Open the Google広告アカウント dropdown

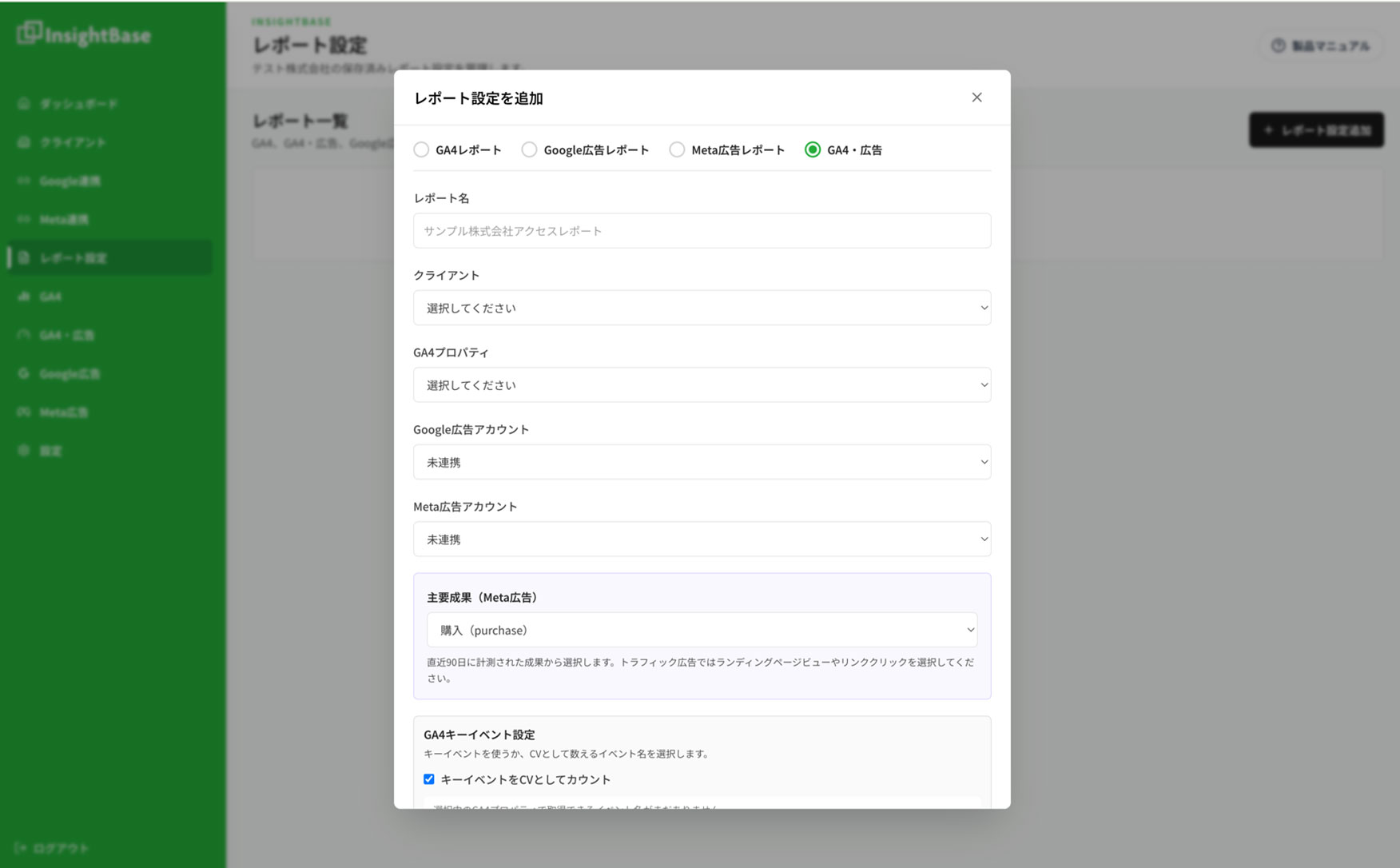702,462
